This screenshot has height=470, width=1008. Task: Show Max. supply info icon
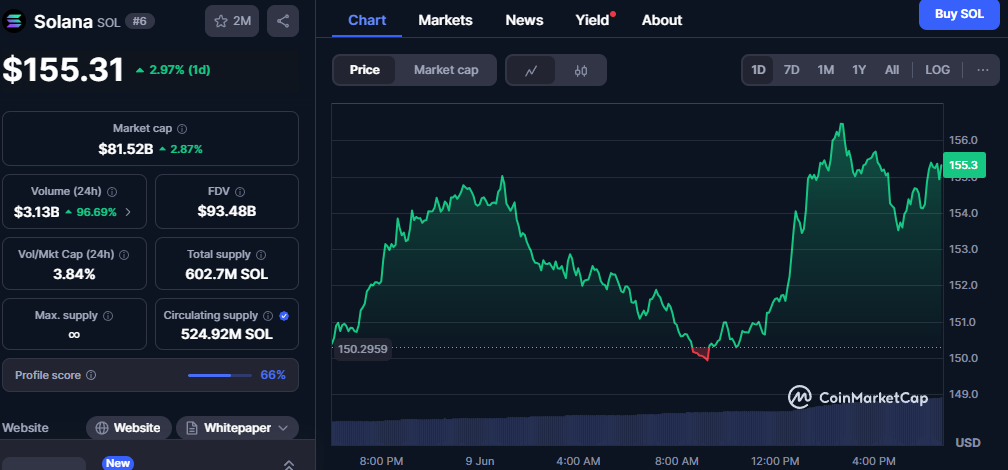click(x=108, y=316)
